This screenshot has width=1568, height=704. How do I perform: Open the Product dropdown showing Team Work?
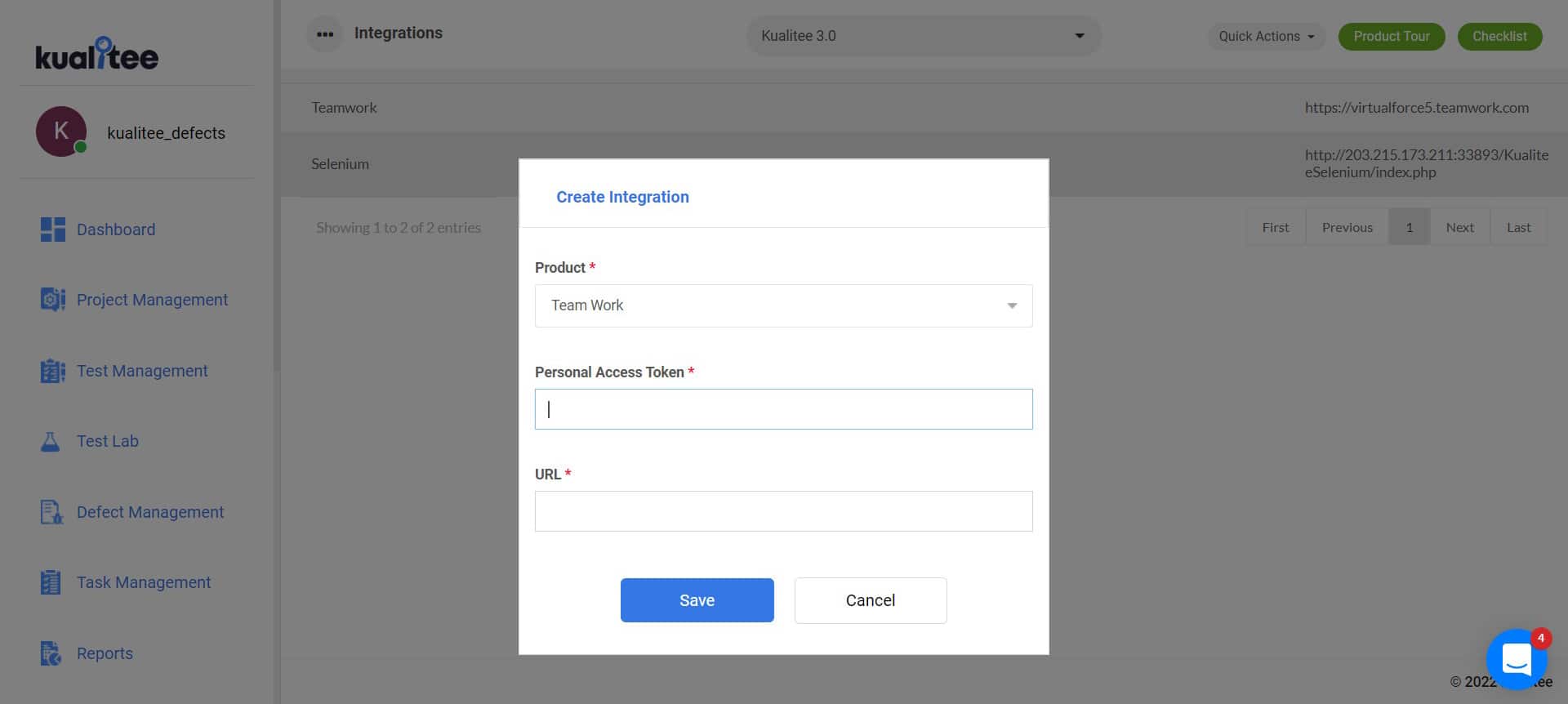pos(783,305)
